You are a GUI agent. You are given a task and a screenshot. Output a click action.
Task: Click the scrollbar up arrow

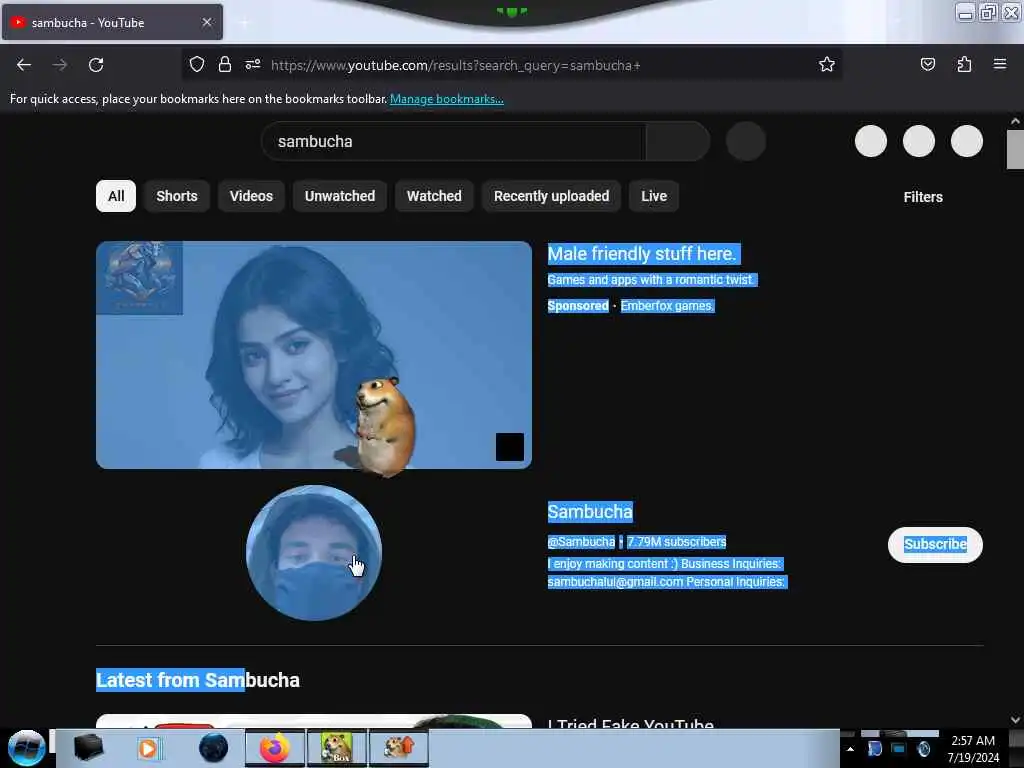pos(1015,121)
